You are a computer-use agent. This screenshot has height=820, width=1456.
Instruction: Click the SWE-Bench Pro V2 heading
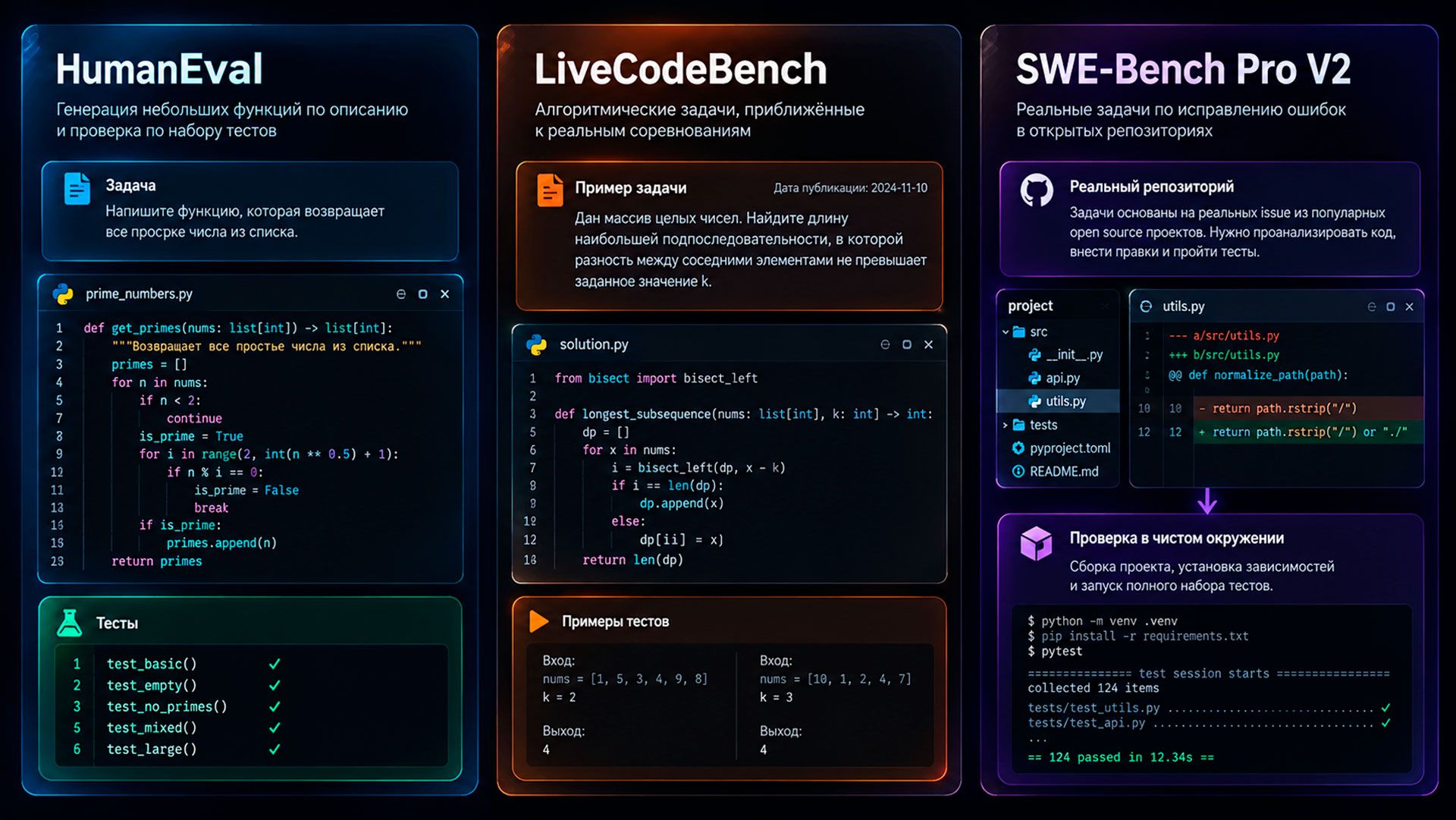(x=1183, y=69)
